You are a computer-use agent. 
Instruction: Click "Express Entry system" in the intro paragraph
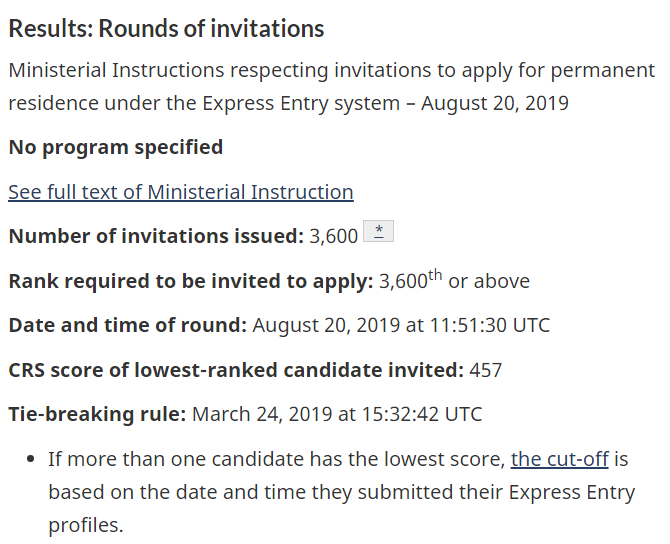(x=301, y=103)
